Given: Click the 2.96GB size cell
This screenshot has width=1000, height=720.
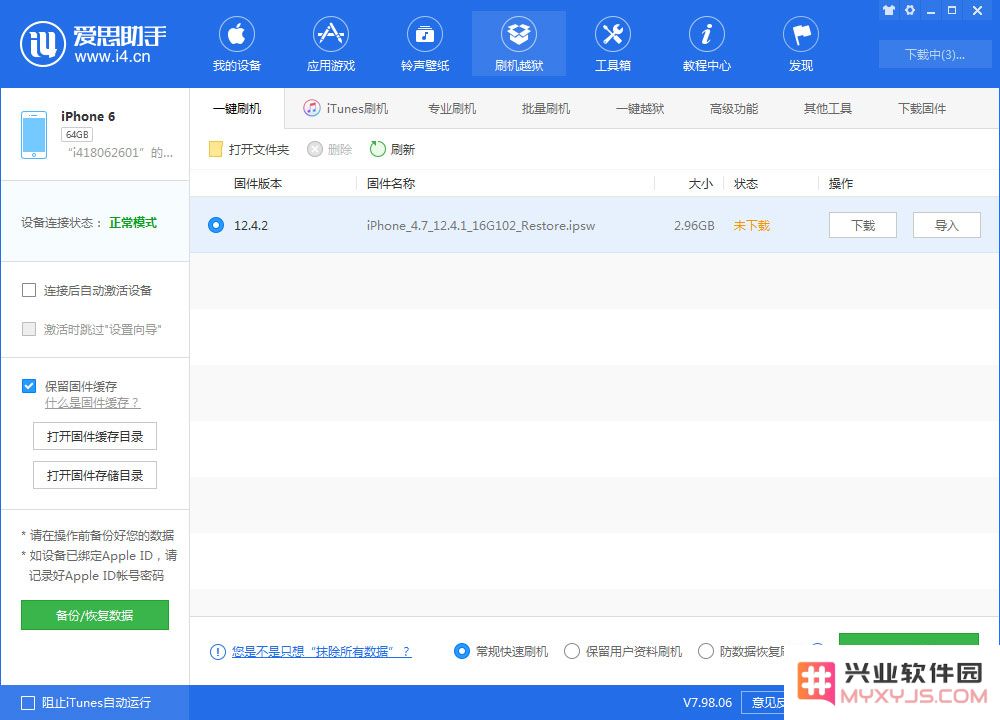Looking at the screenshot, I should tap(694, 226).
